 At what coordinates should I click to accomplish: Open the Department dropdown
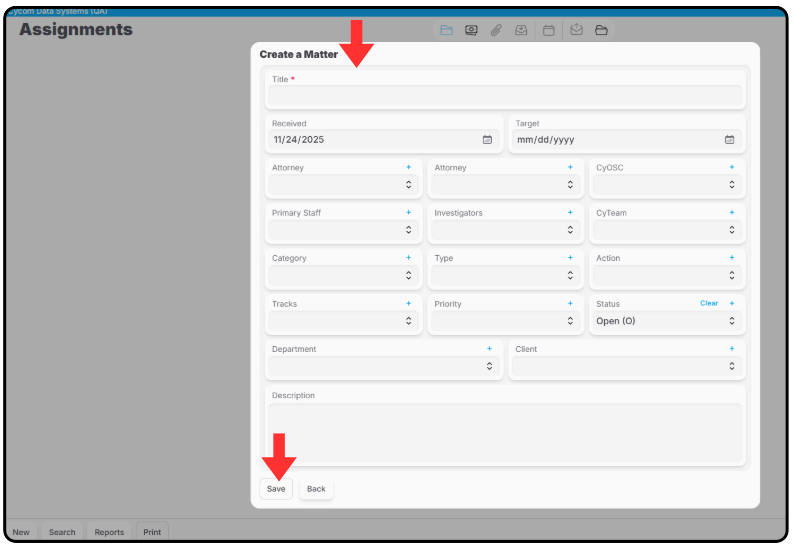click(x=384, y=366)
